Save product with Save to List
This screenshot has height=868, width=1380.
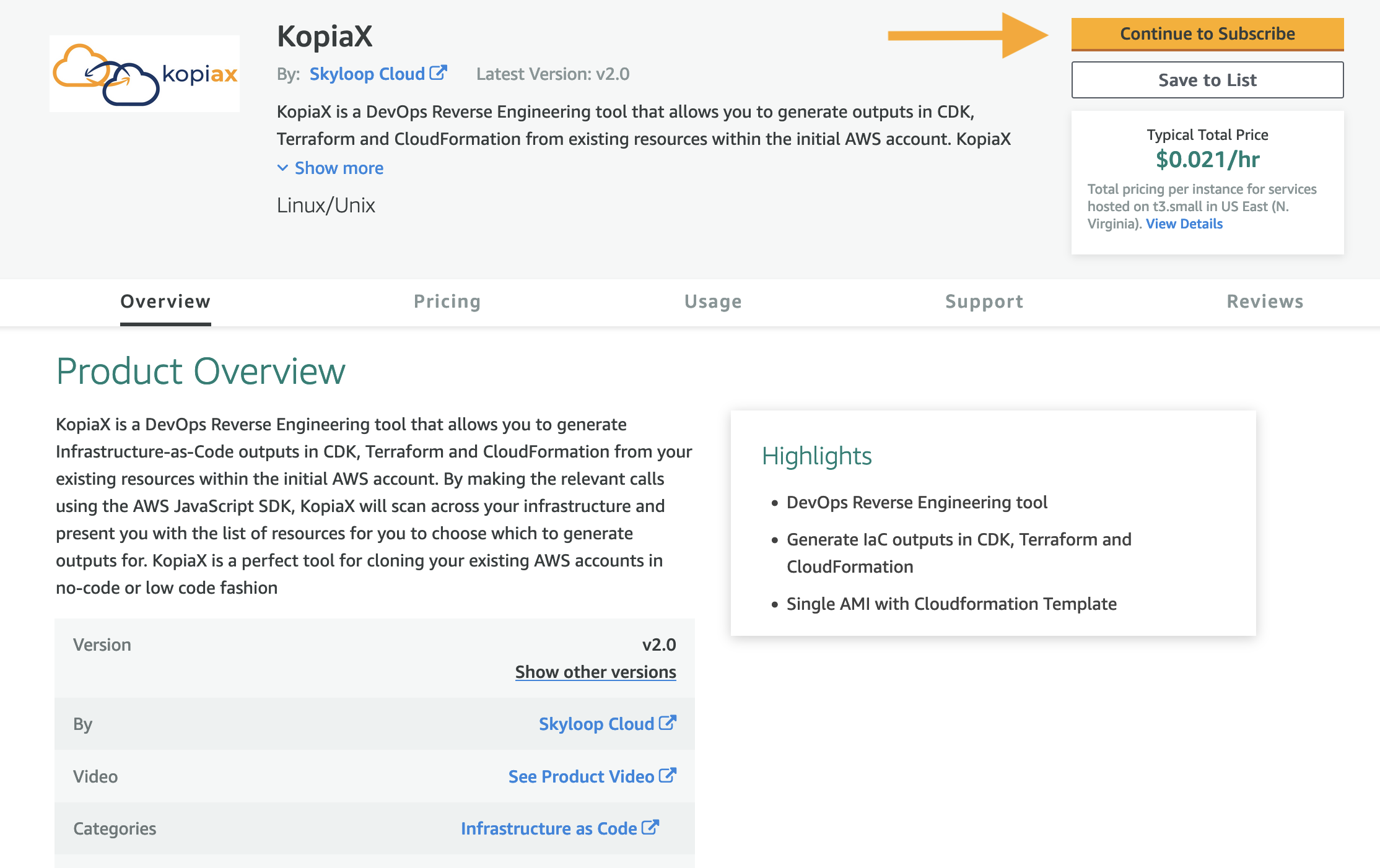[1207, 80]
